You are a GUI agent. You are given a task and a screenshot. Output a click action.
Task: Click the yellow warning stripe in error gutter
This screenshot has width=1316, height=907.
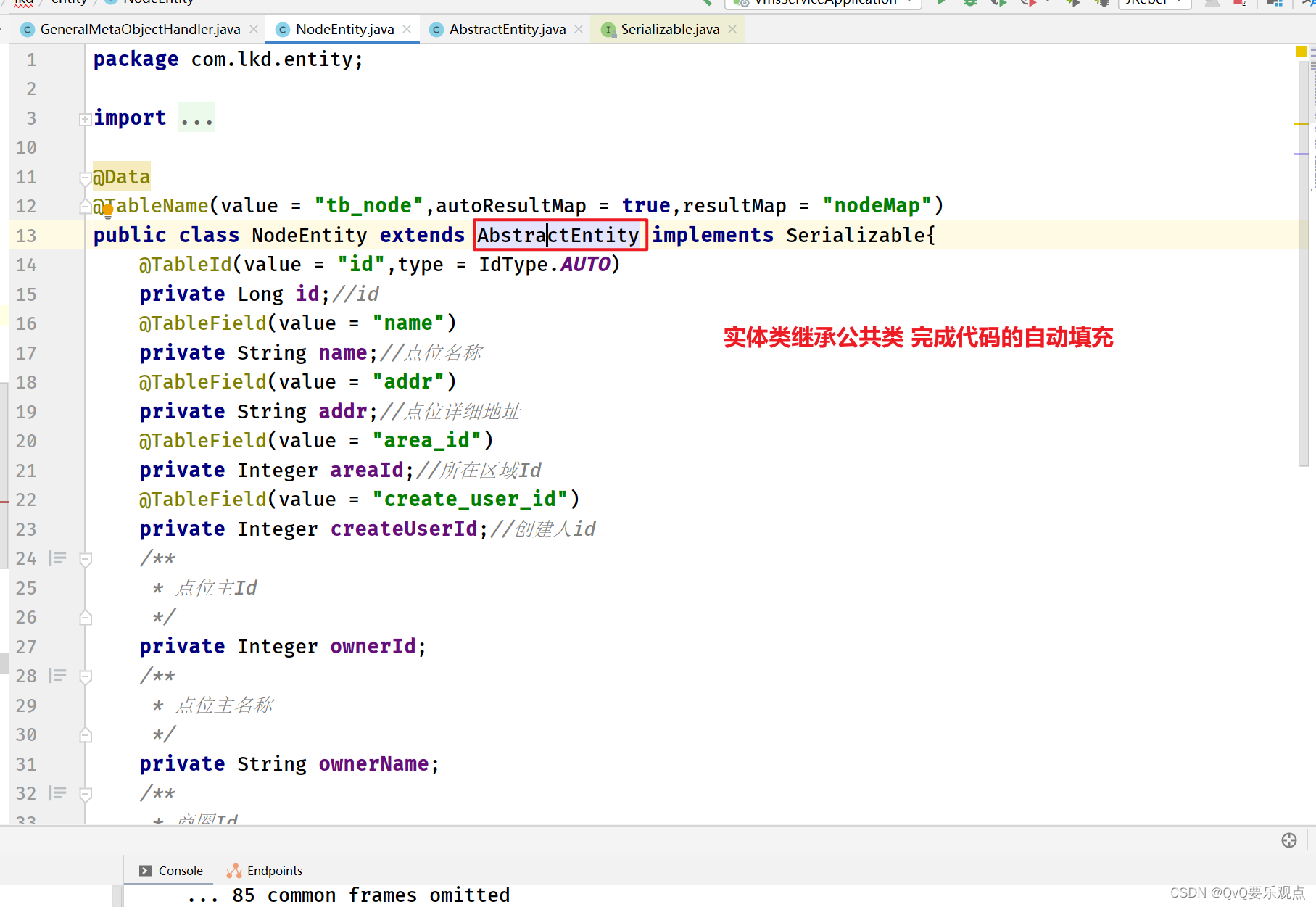pos(1301,124)
